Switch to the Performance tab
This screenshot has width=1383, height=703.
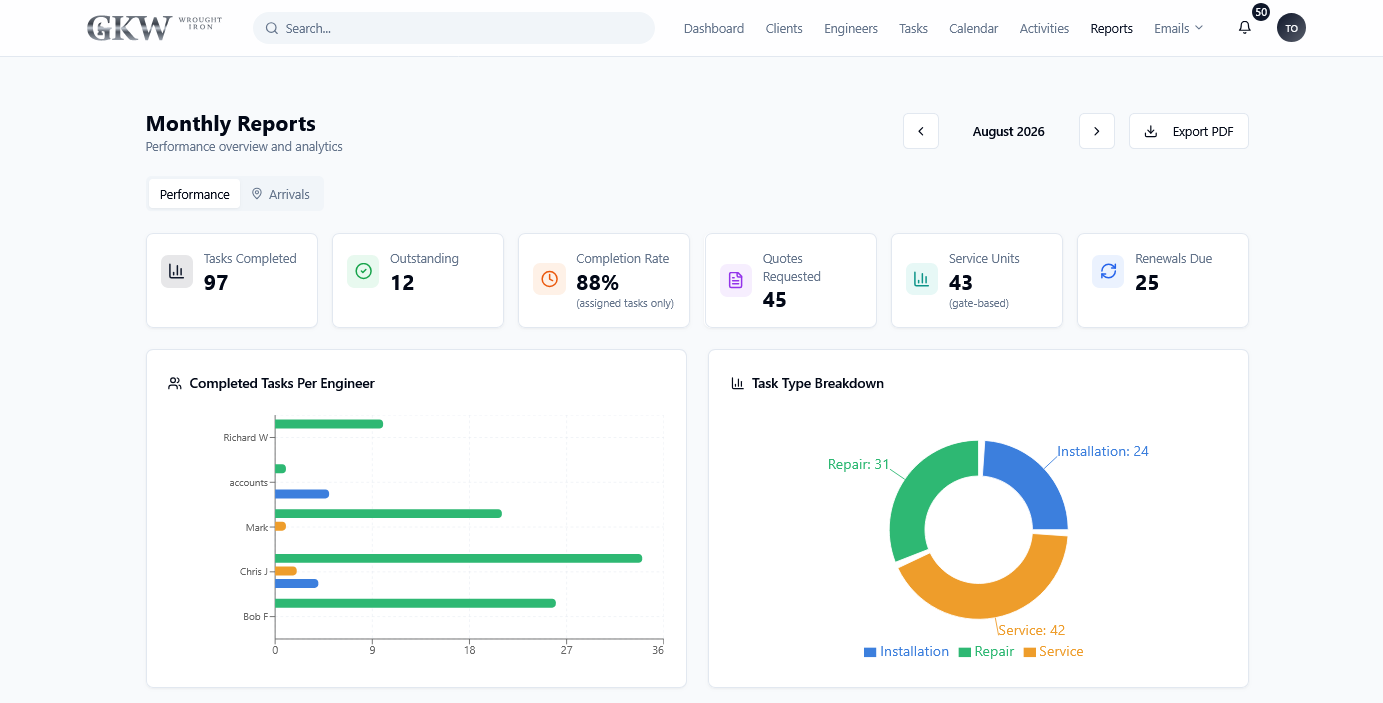195,194
